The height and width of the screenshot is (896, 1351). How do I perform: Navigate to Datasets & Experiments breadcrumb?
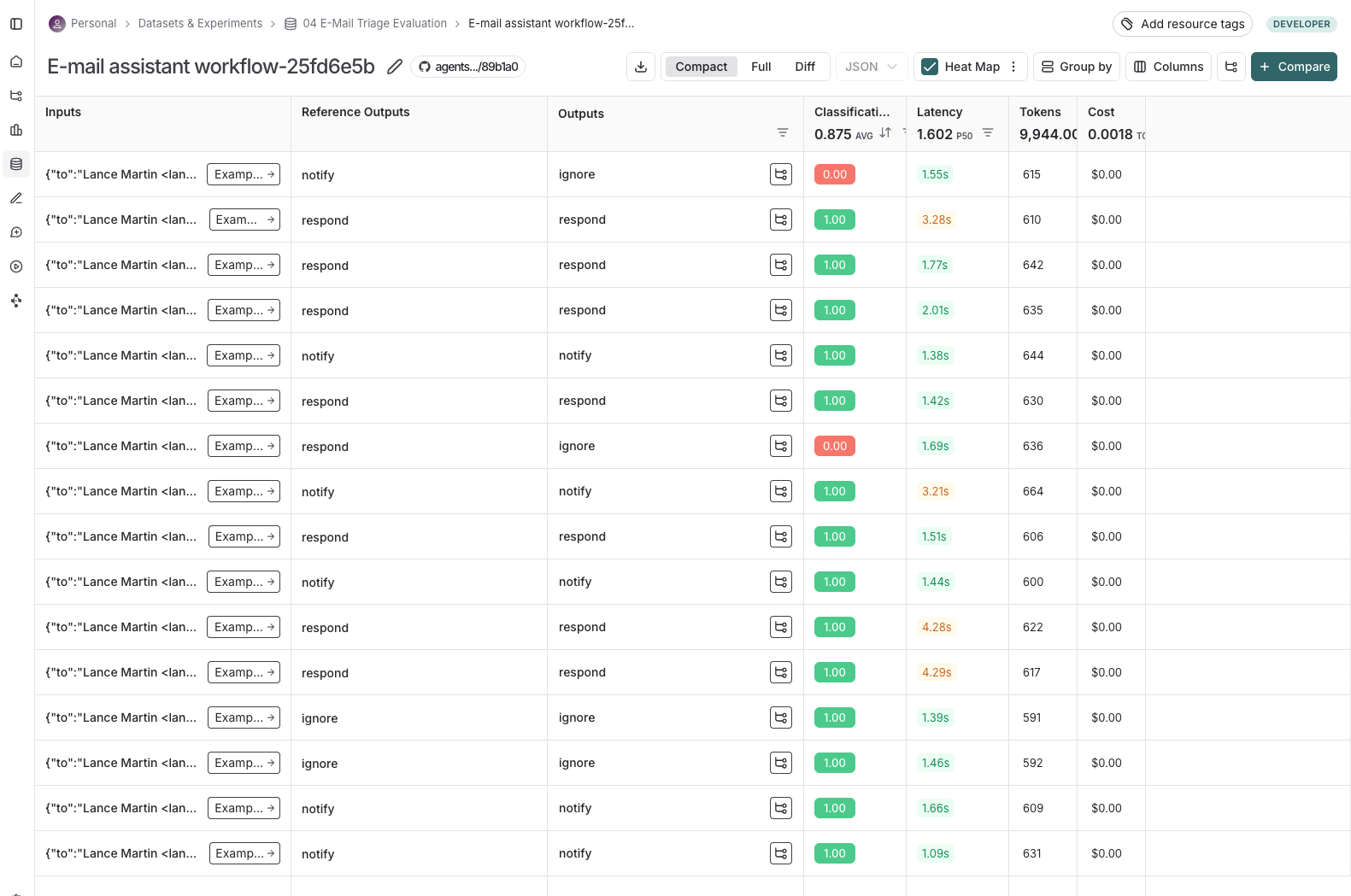click(200, 23)
